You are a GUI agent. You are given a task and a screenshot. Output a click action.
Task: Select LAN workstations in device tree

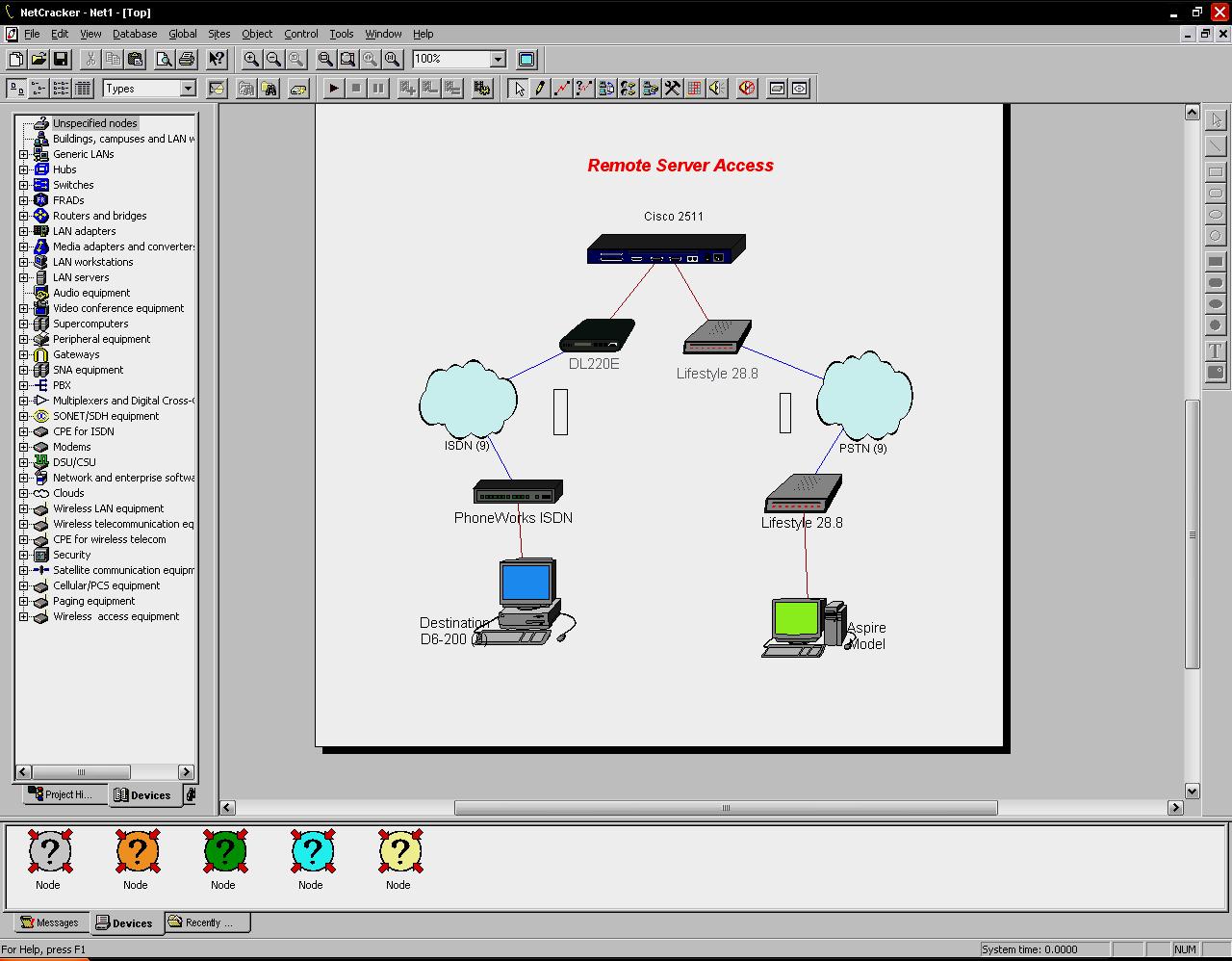tap(93, 262)
